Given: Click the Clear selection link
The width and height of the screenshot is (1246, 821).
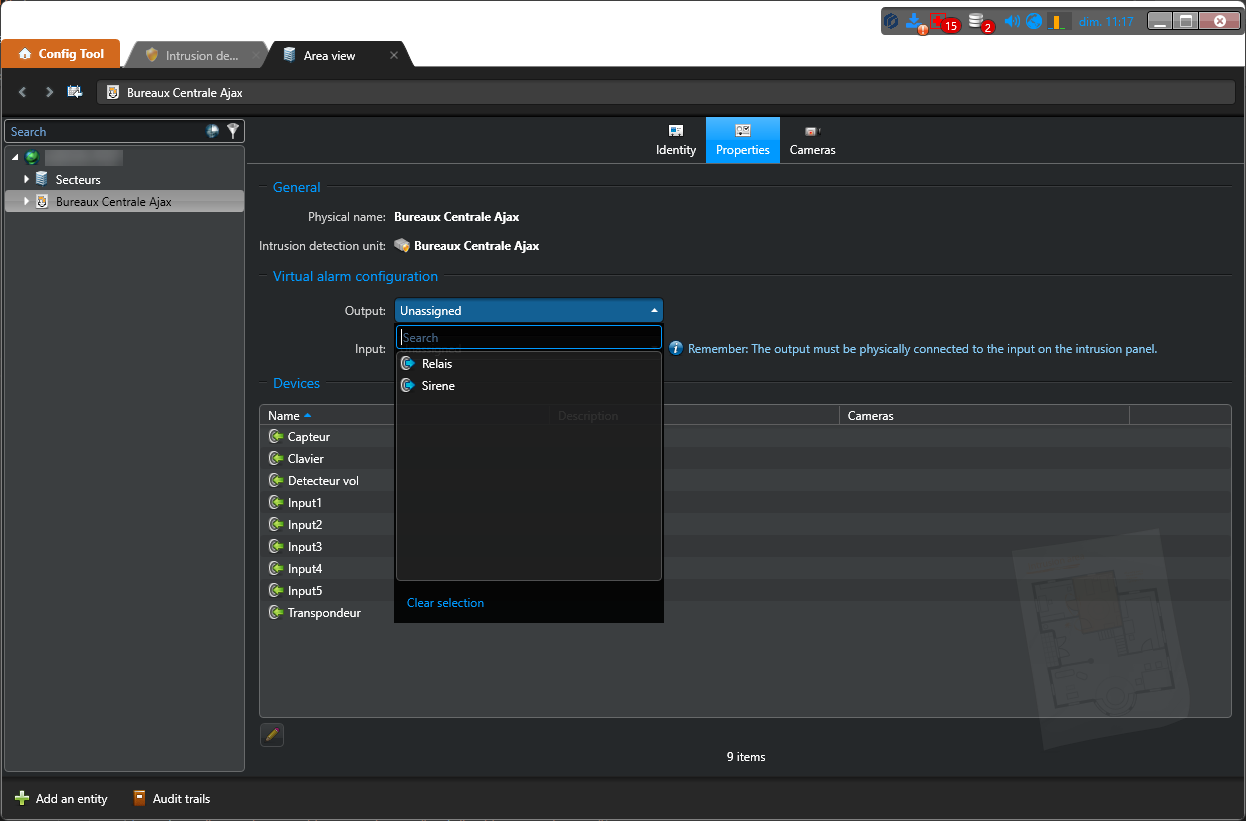Looking at the screenshot, I should tap(445, 603).
